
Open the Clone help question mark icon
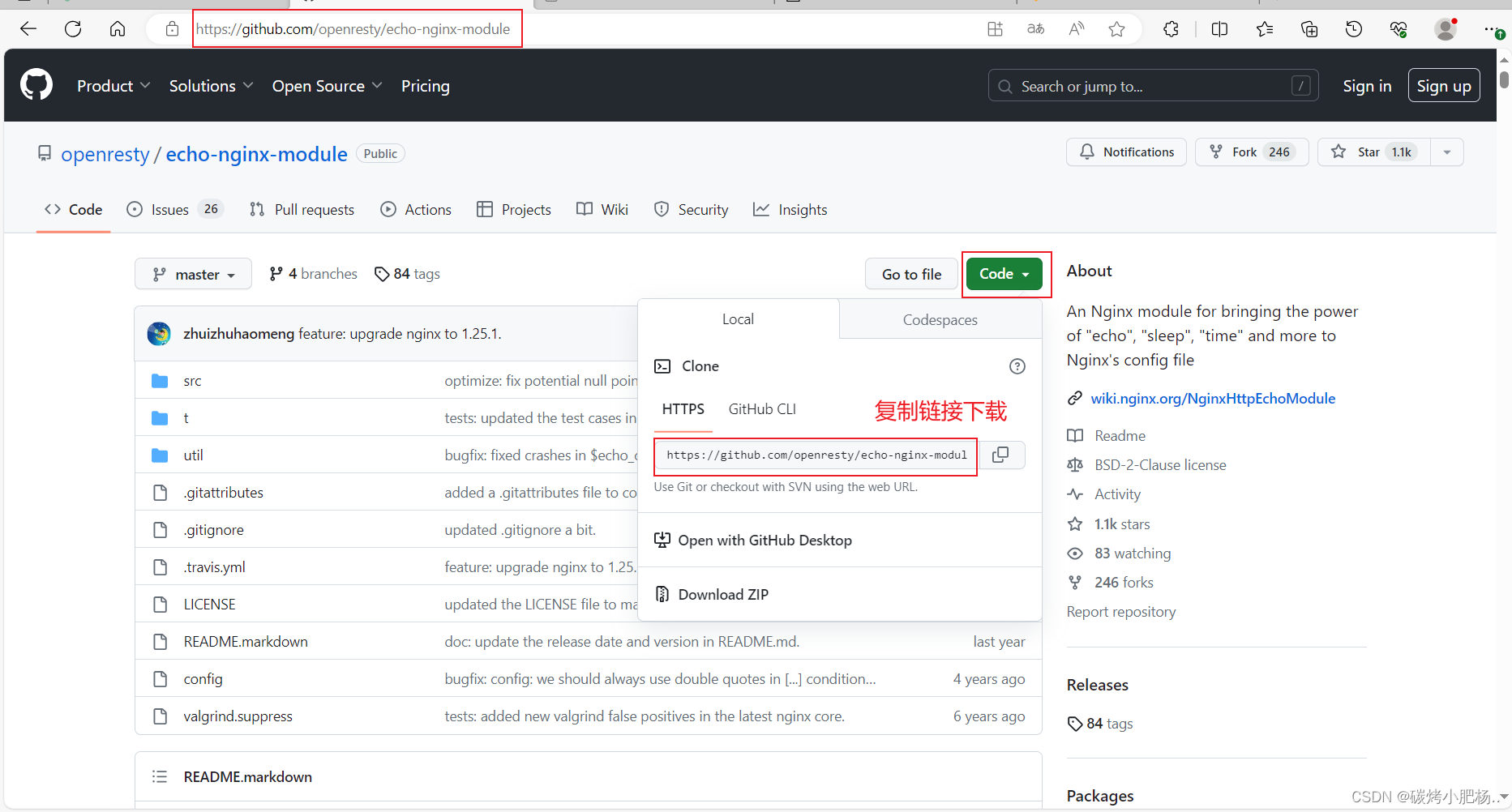click(x=1017, y=366)
